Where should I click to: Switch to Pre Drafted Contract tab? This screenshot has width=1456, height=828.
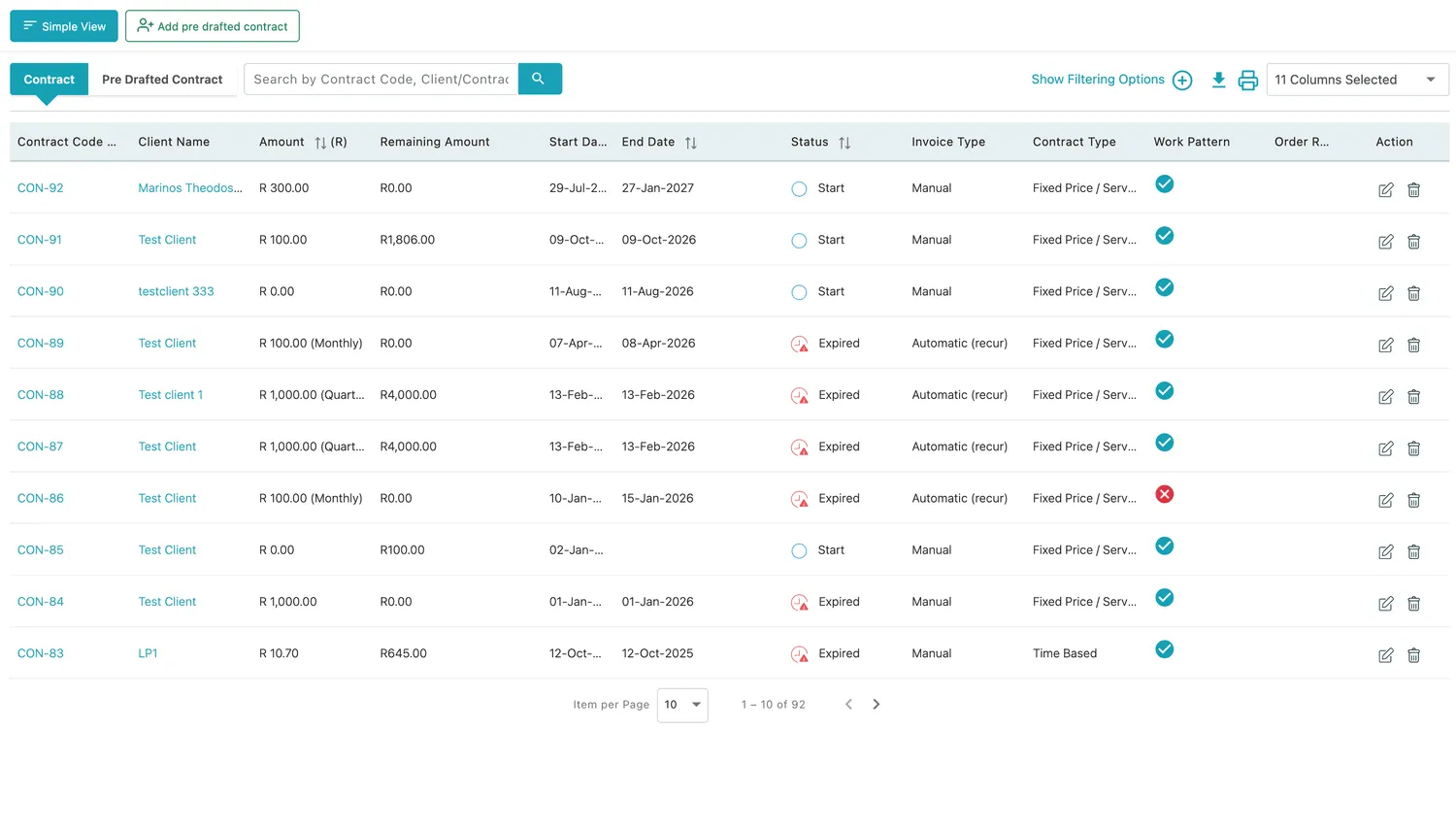click(x=162, y=80)
